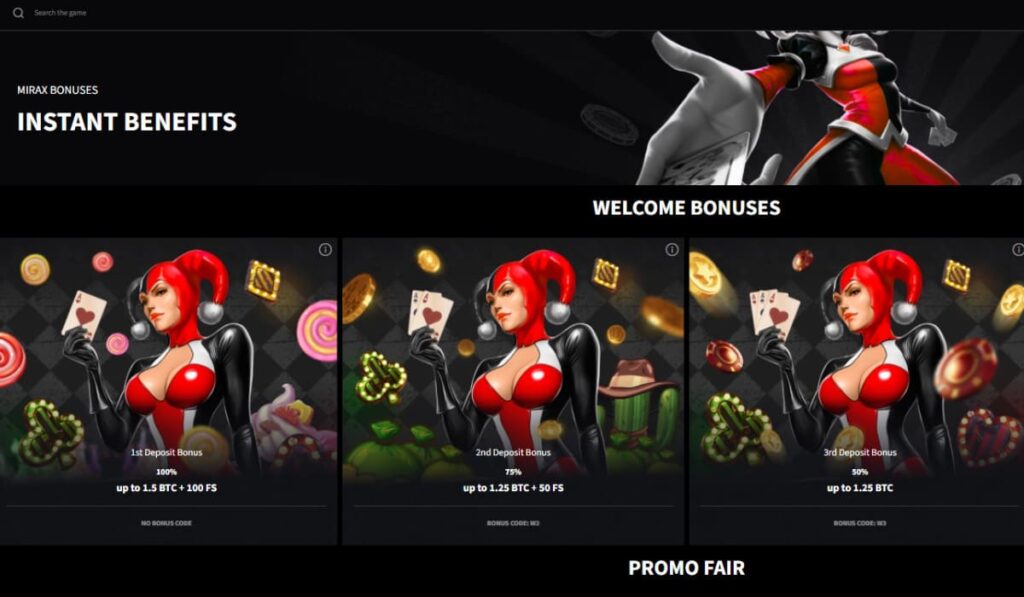The width and height of the screenshot is (1024, 597).
Task: Click bonus code W2 text
Action: point(513,523)
